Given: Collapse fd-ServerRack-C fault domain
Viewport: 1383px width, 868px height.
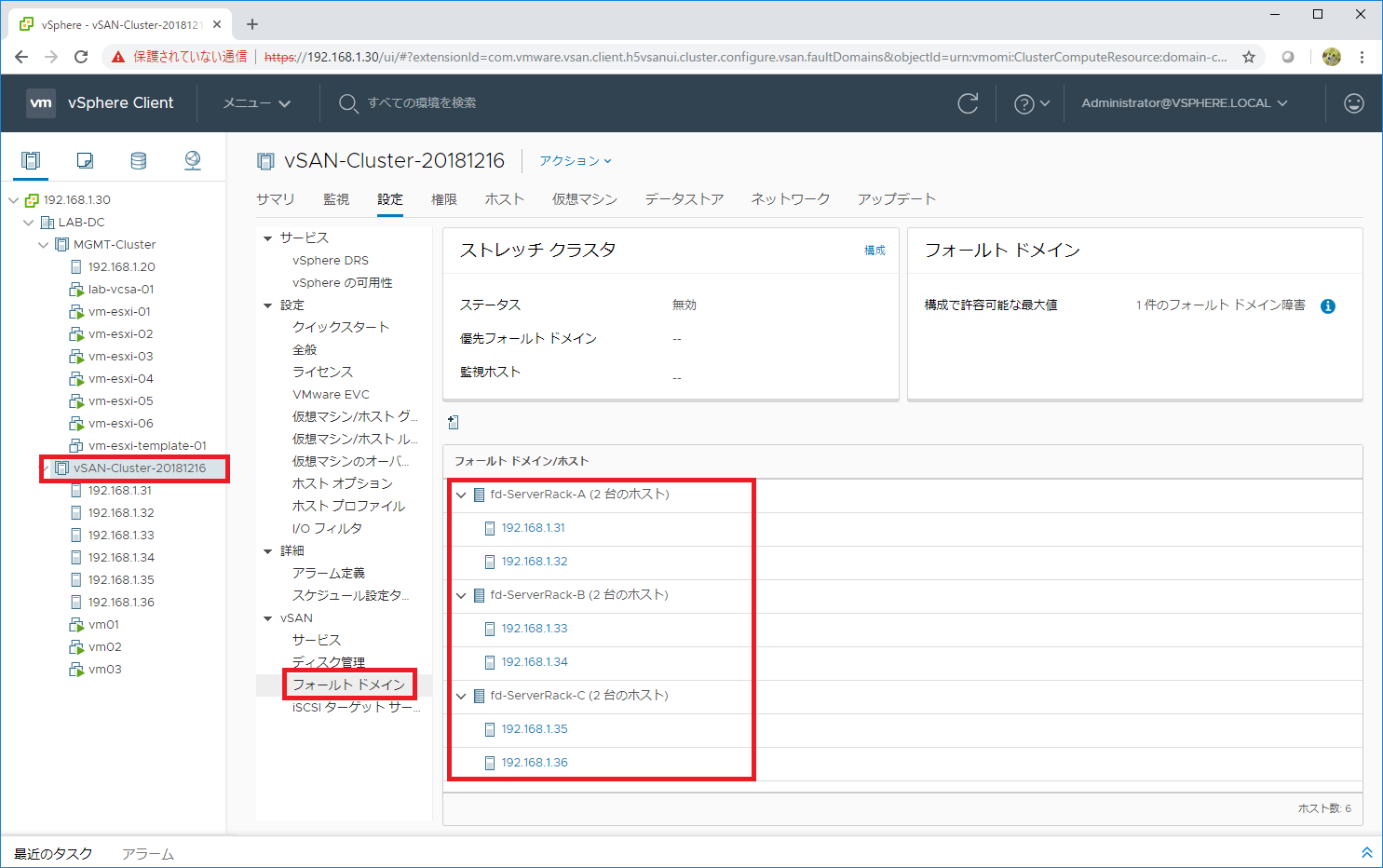Looking at the screenshot, I should 461,696.
